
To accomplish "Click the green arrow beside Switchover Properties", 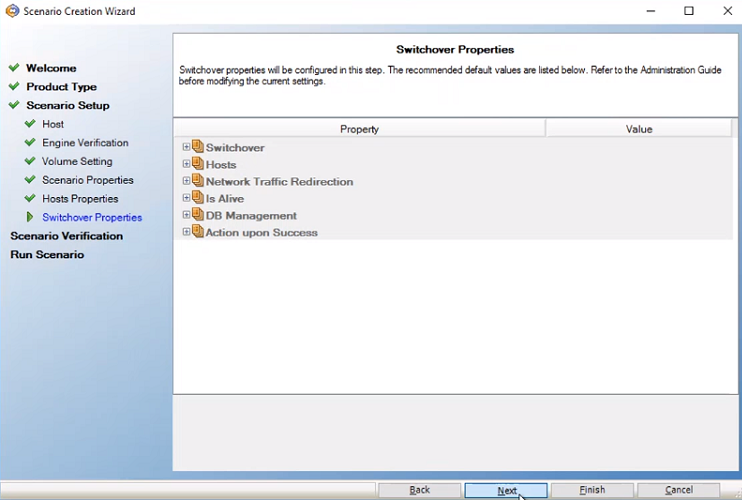I will (x=30, y=217).
